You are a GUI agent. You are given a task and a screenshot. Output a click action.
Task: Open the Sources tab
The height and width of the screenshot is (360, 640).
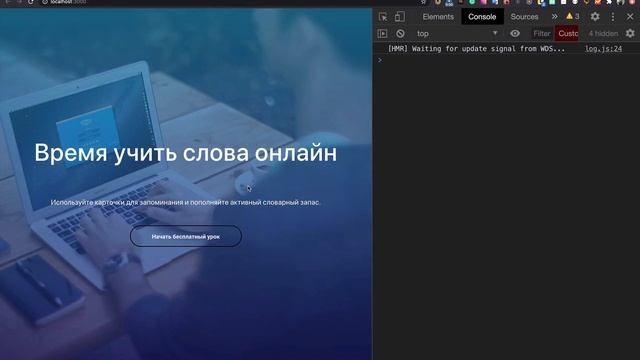524,17
